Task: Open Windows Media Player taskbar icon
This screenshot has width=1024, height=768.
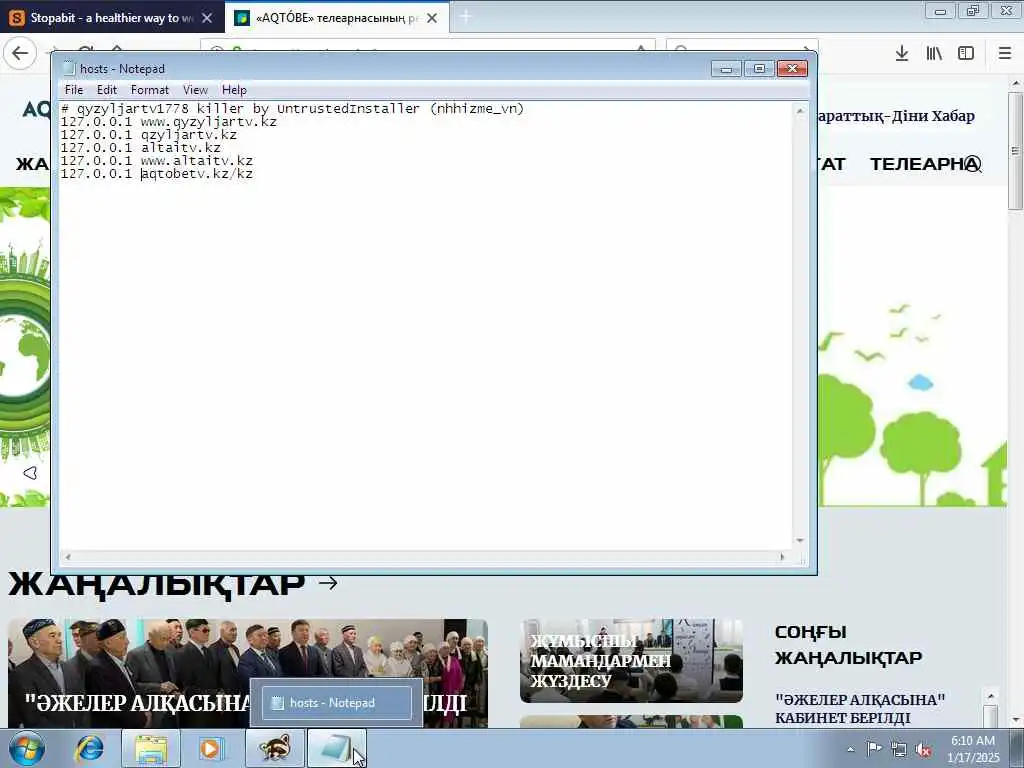Action: (210, 748)
